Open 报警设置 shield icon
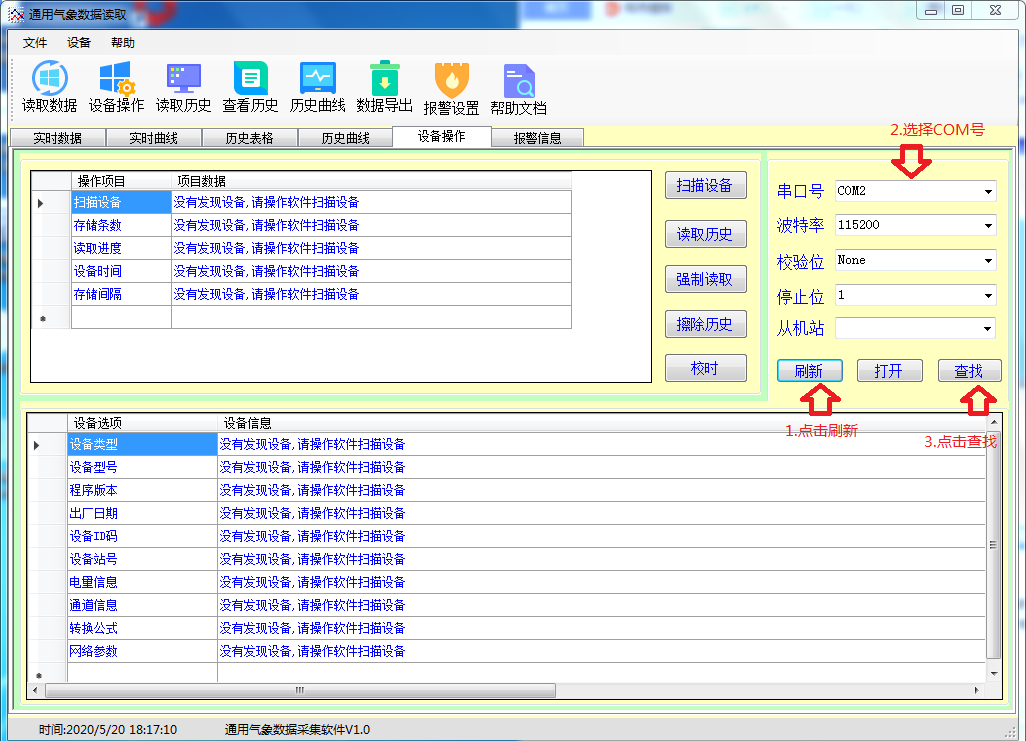This screenshot has width=1026, height=741. coord(451,81)
